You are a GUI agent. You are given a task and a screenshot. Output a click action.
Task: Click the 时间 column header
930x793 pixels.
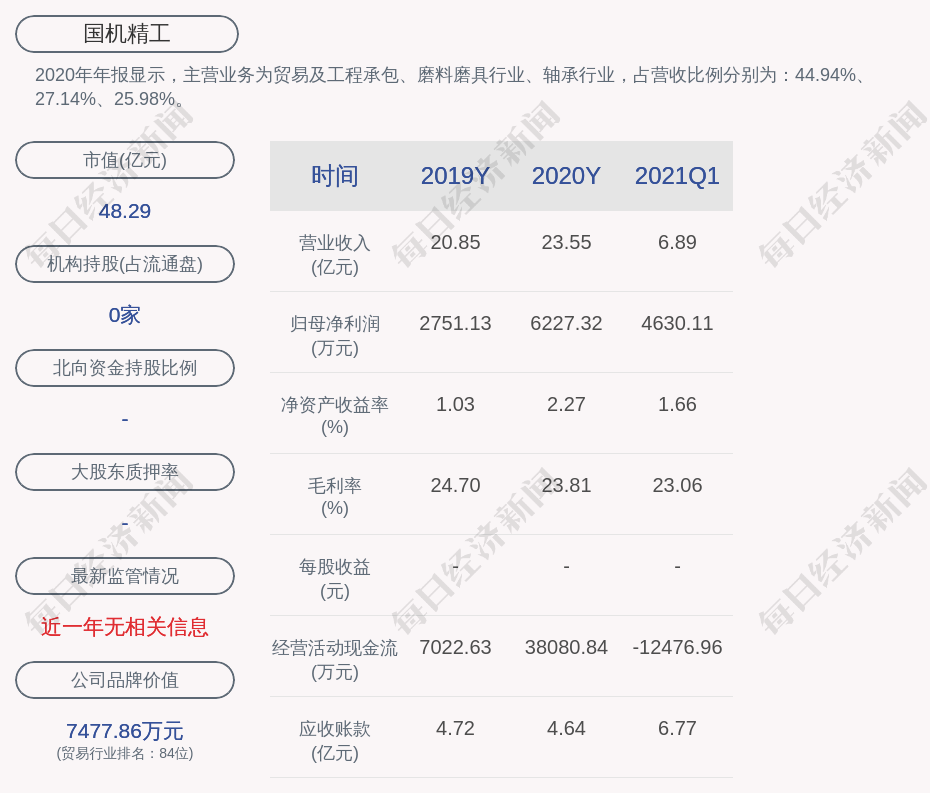pos(335,176)
